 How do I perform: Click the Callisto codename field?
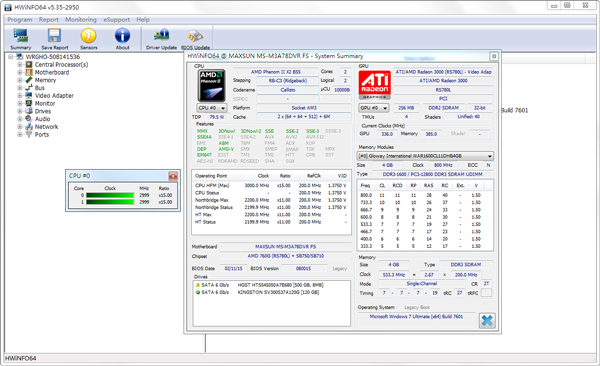click(x=288, y=90)
